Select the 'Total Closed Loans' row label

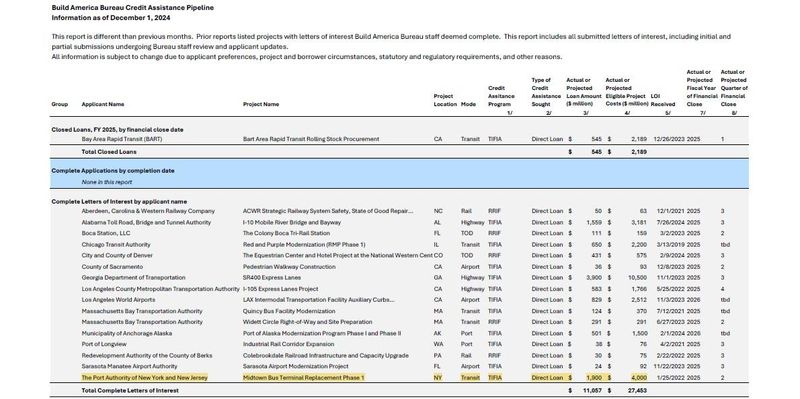point(109,152)
